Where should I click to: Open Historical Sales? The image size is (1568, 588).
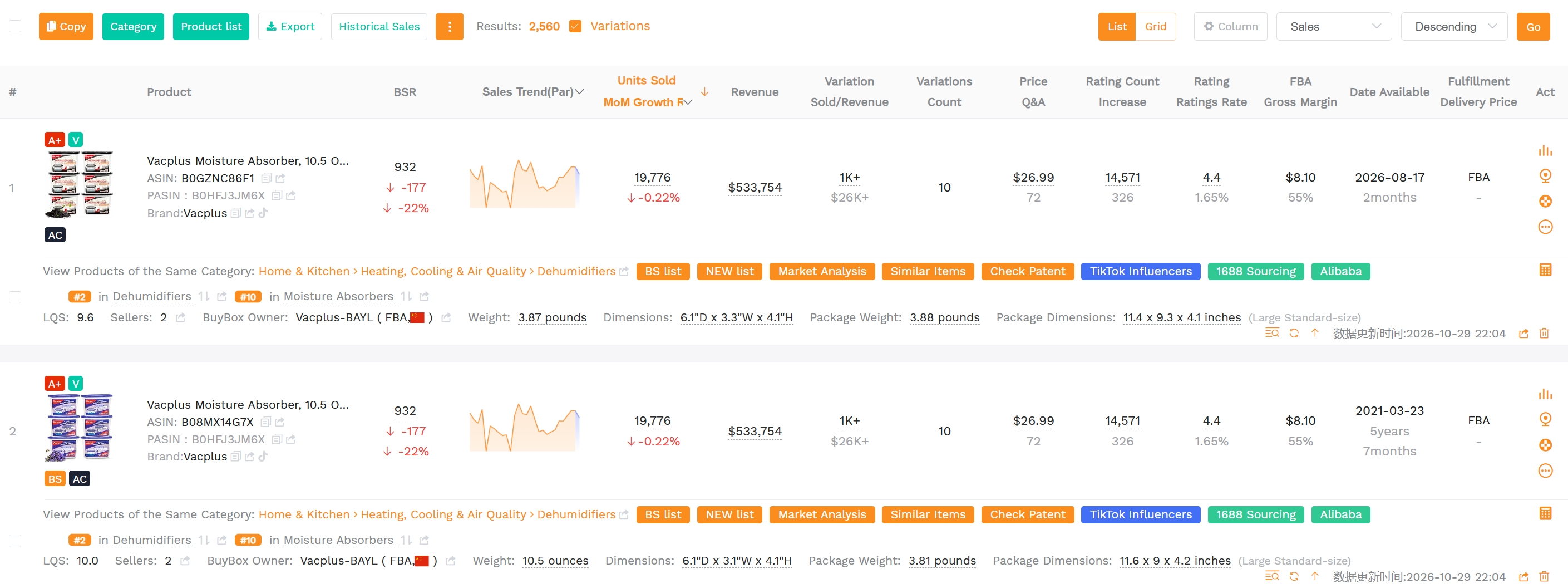click(x=378, y=26)
